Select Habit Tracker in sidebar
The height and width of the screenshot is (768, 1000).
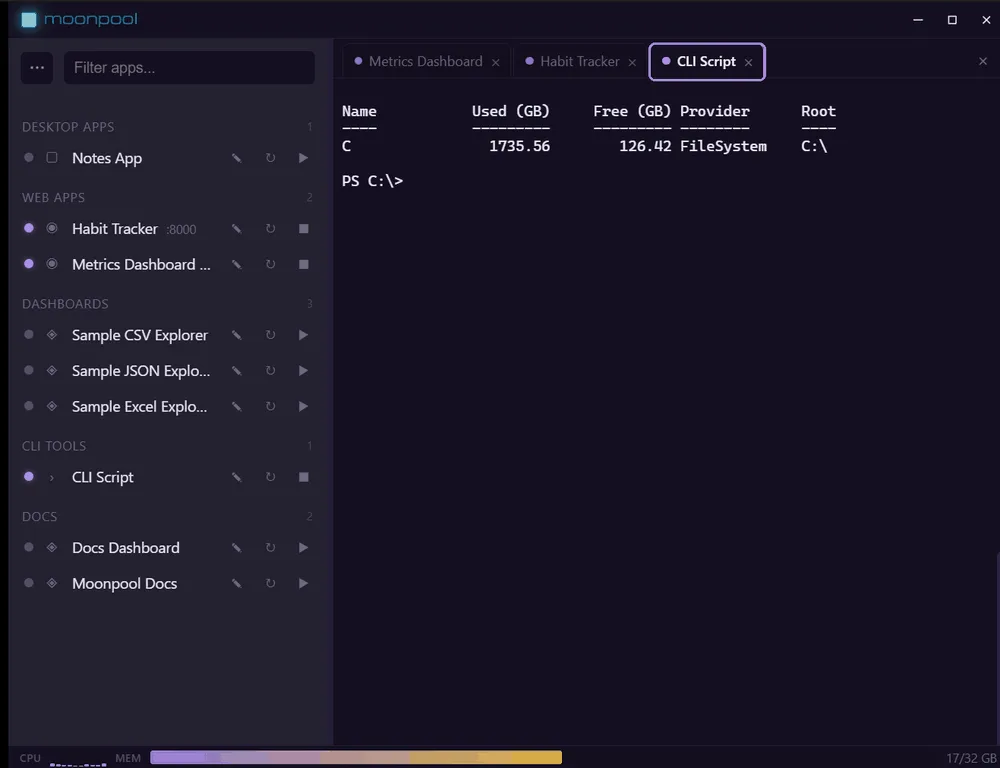(x=115, y=228)
